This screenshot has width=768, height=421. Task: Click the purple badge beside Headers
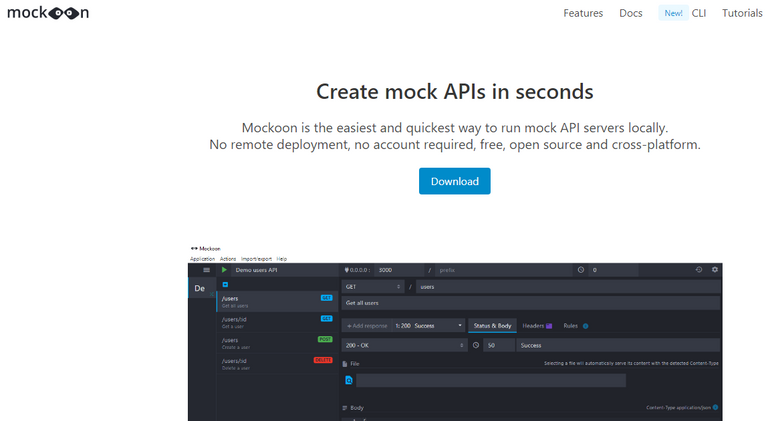(x=549, y=326)
